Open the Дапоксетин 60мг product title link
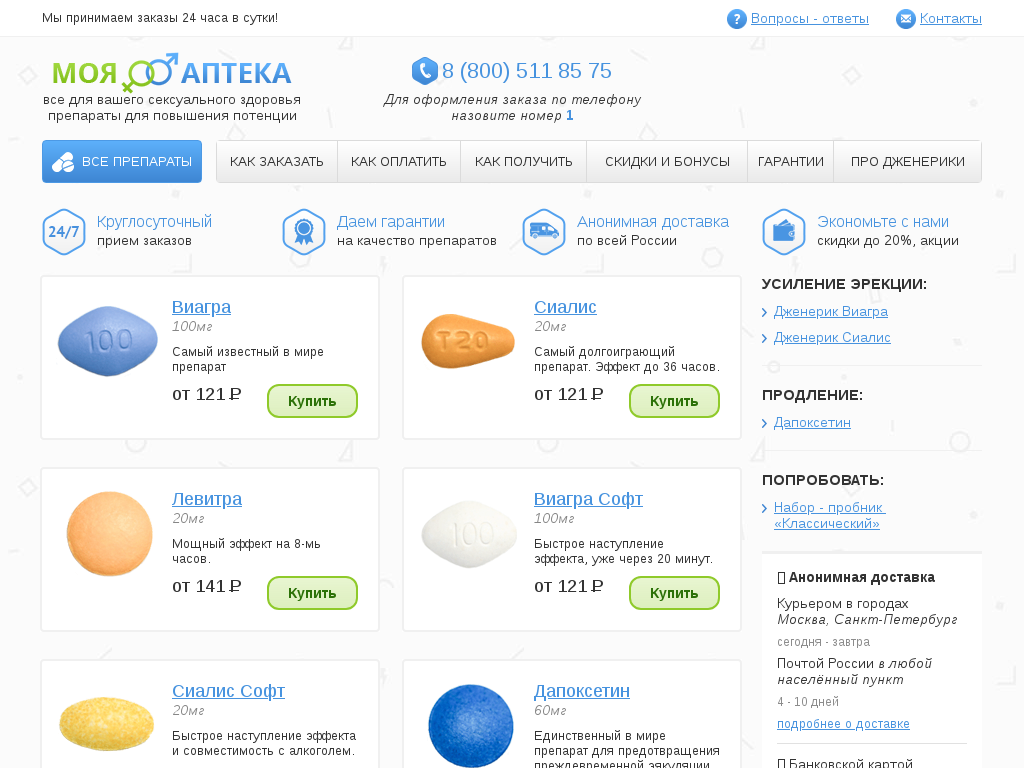This screenshot has height=768, width=1024. click(582, 690)
